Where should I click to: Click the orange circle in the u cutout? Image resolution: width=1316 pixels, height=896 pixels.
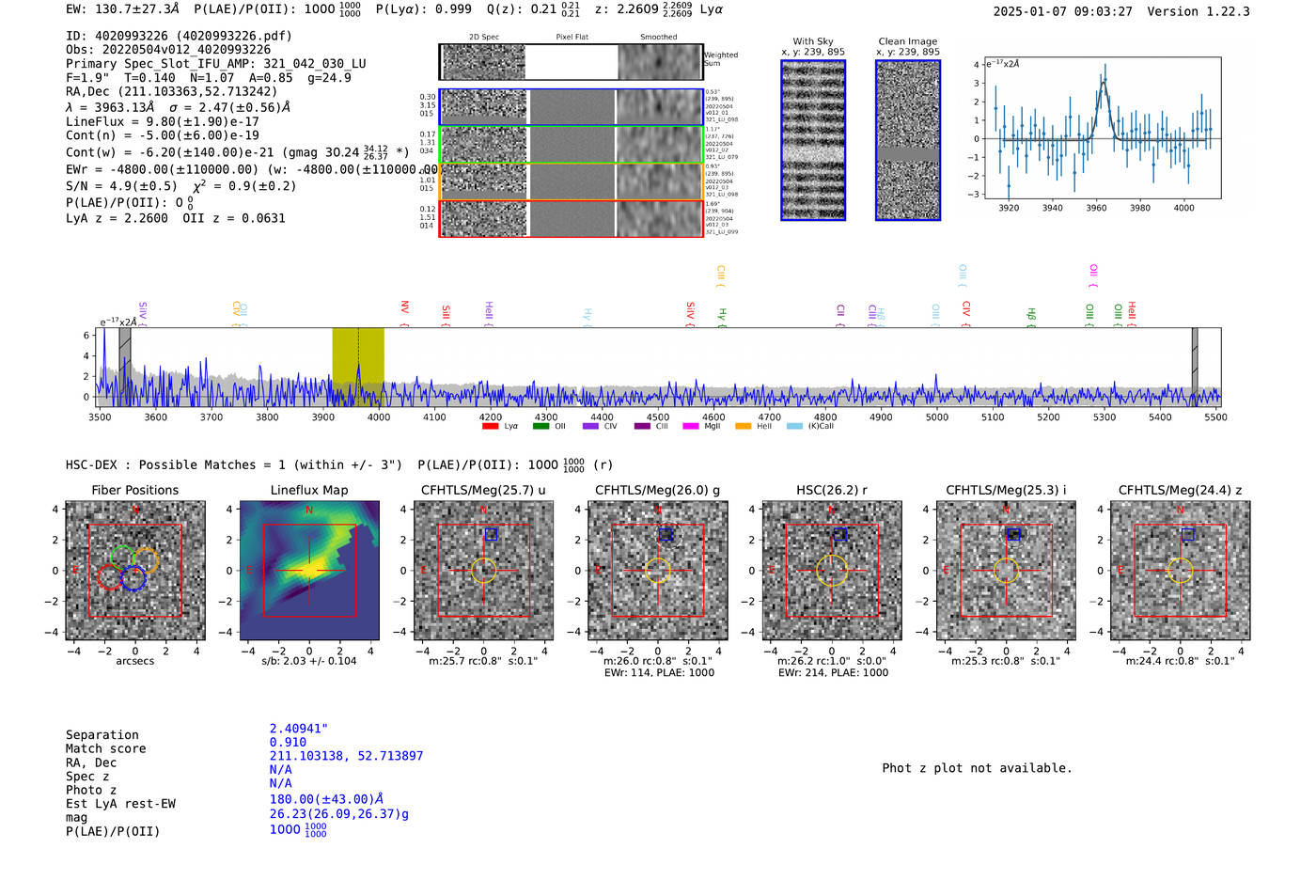483,571
